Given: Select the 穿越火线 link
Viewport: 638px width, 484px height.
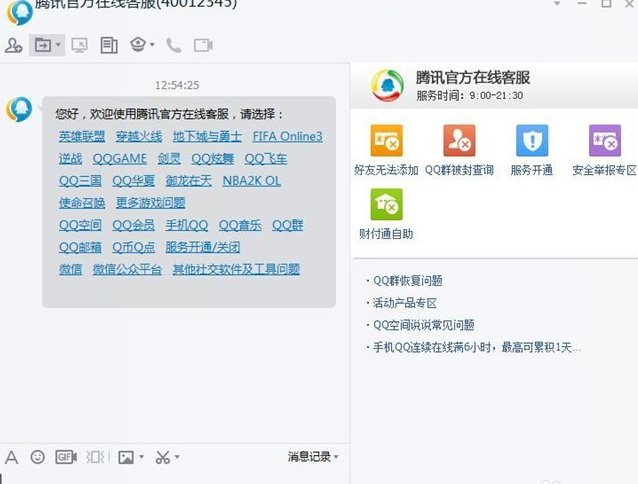Looking at the screenshot, I should point(139,136).
